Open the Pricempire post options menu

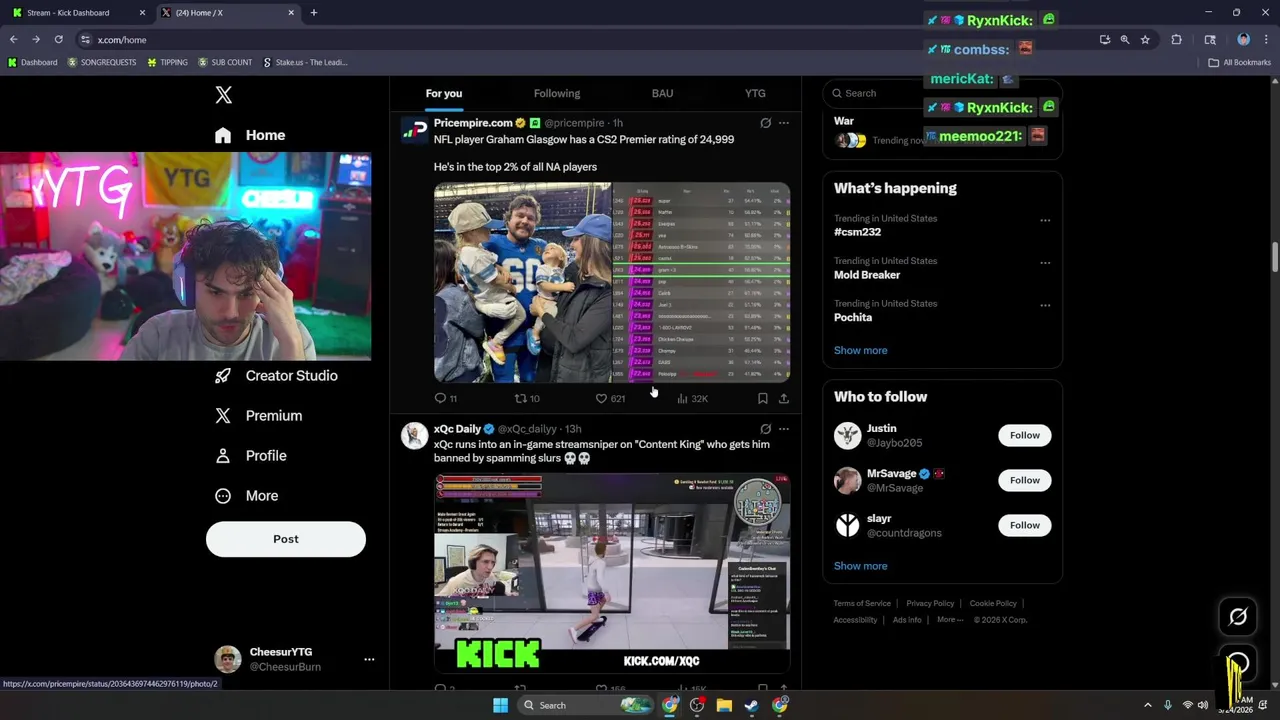click(x=784, y=123)
